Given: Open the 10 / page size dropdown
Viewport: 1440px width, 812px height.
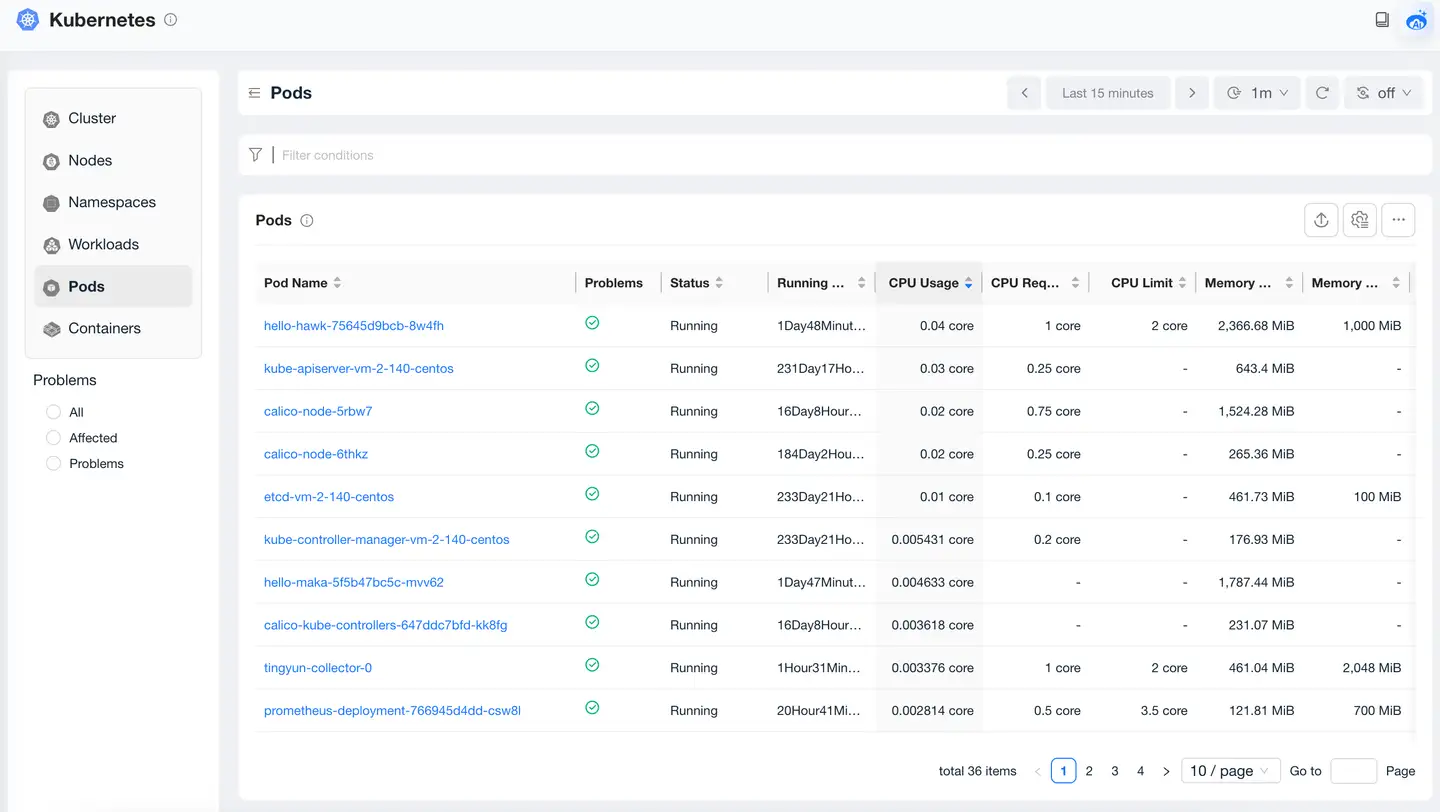Looking at the screenshot, I should tap(1230, 771).
